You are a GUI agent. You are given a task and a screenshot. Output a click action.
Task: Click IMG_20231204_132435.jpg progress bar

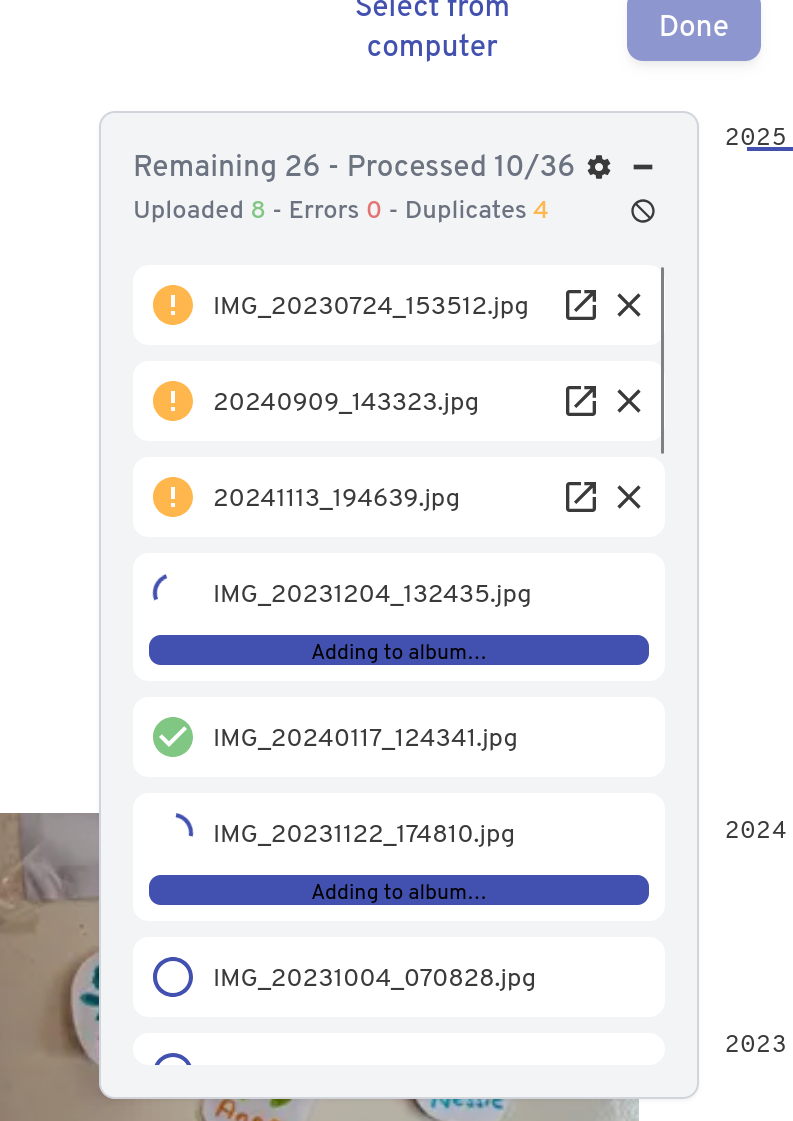click(399, 651)
